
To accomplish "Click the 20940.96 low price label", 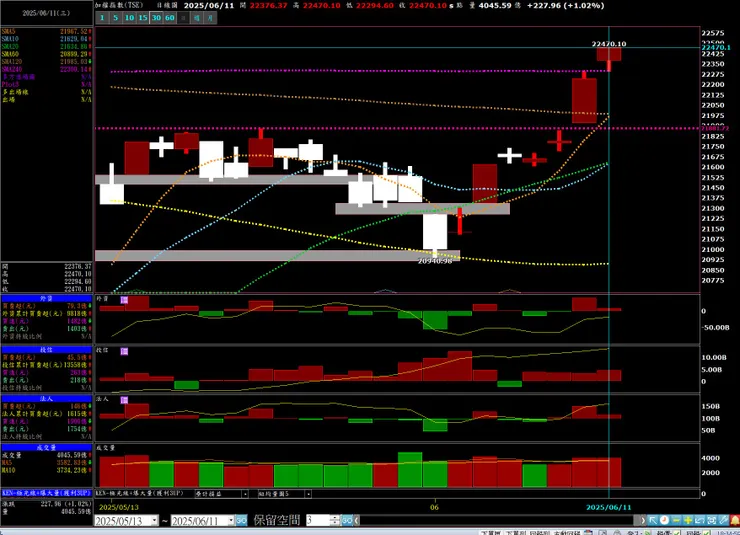I will point(435,261).
